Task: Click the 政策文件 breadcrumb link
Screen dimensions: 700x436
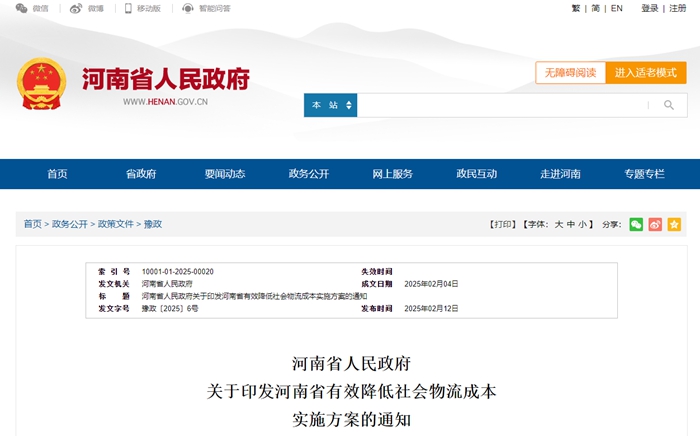Action: pos(116,224)
